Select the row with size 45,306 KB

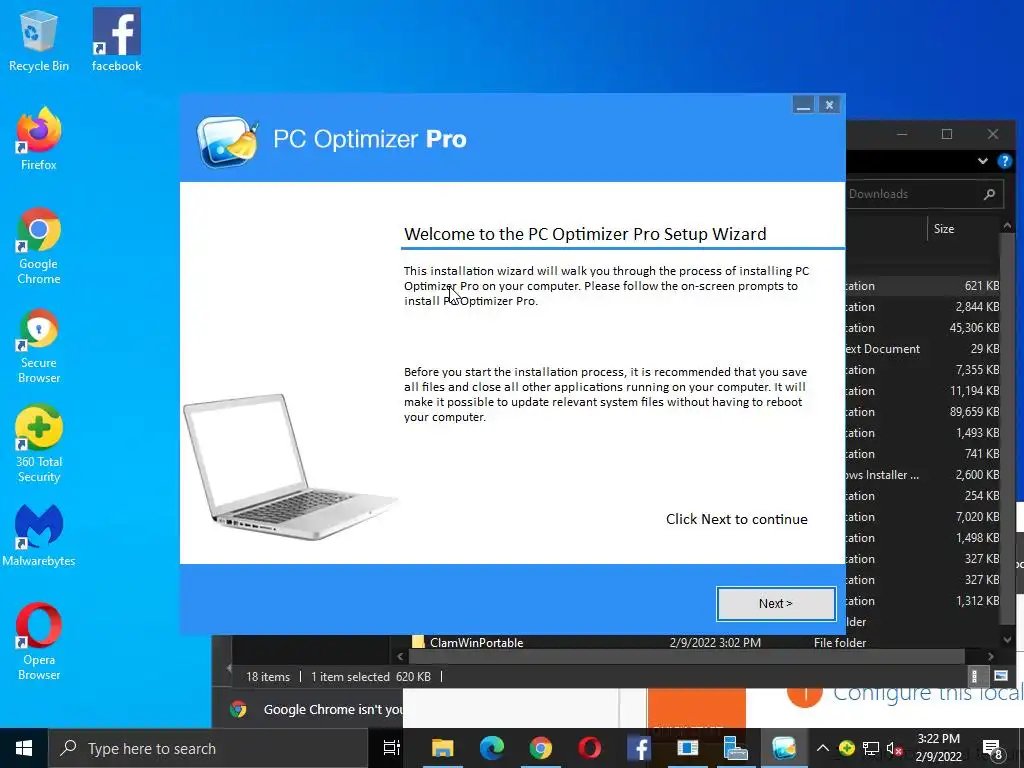click(x=923, y=328)
